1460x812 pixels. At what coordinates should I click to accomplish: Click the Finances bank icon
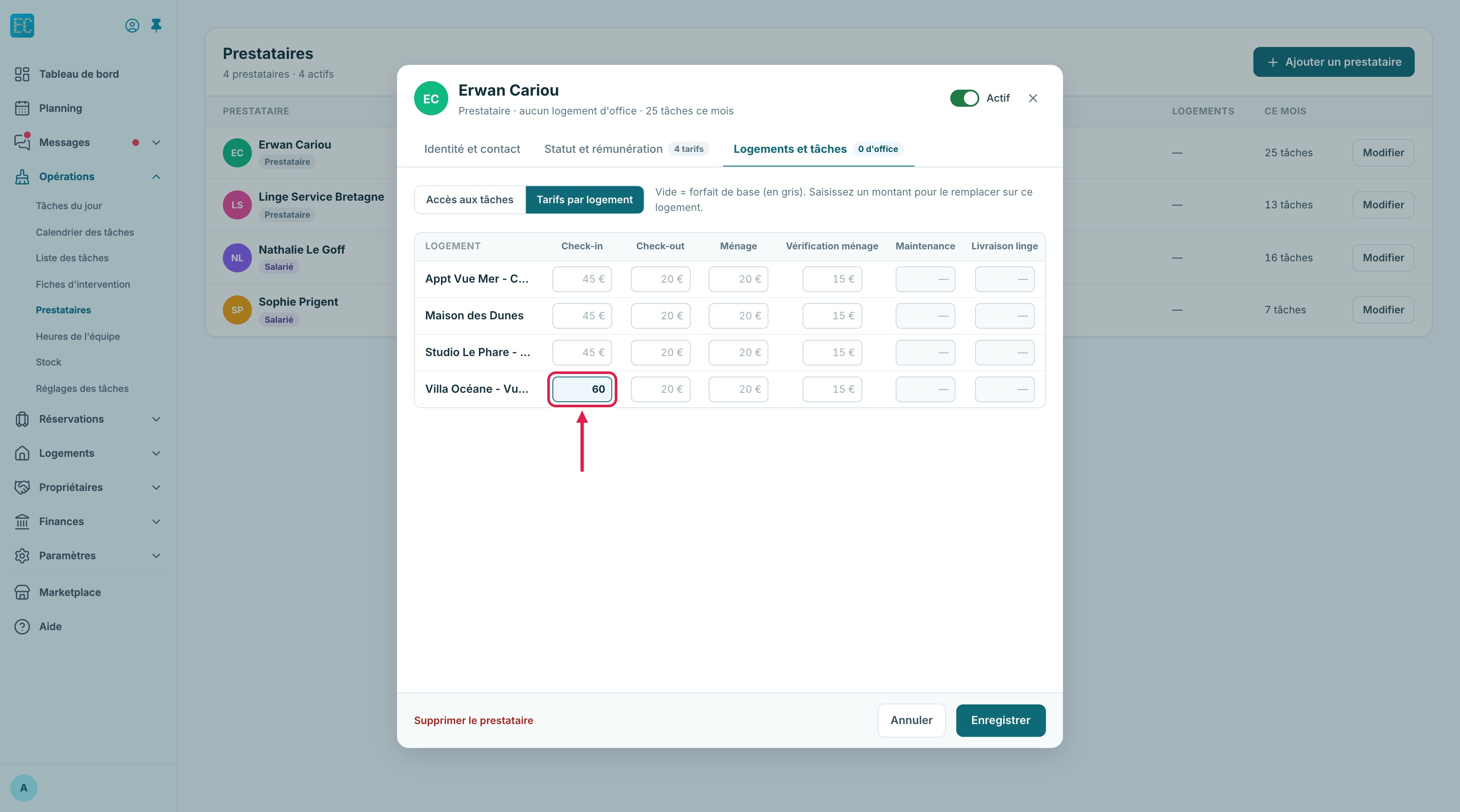[22, 521]
